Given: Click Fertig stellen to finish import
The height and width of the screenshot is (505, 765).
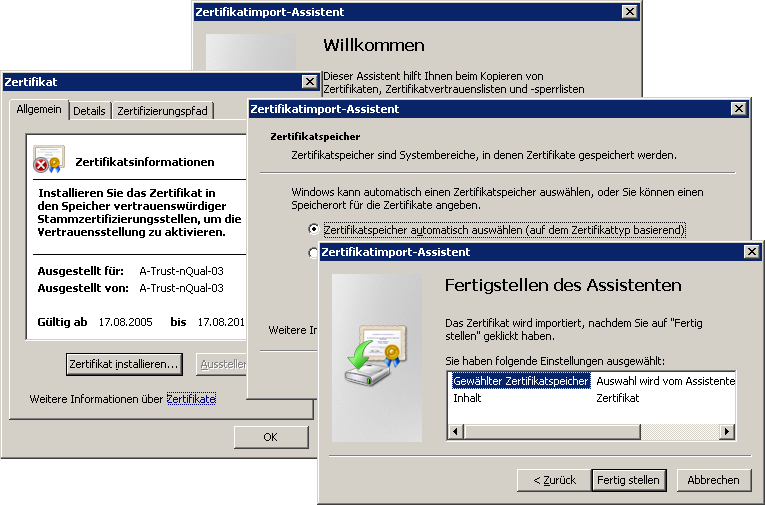Looking at the screenshot, I should point(628,480).
